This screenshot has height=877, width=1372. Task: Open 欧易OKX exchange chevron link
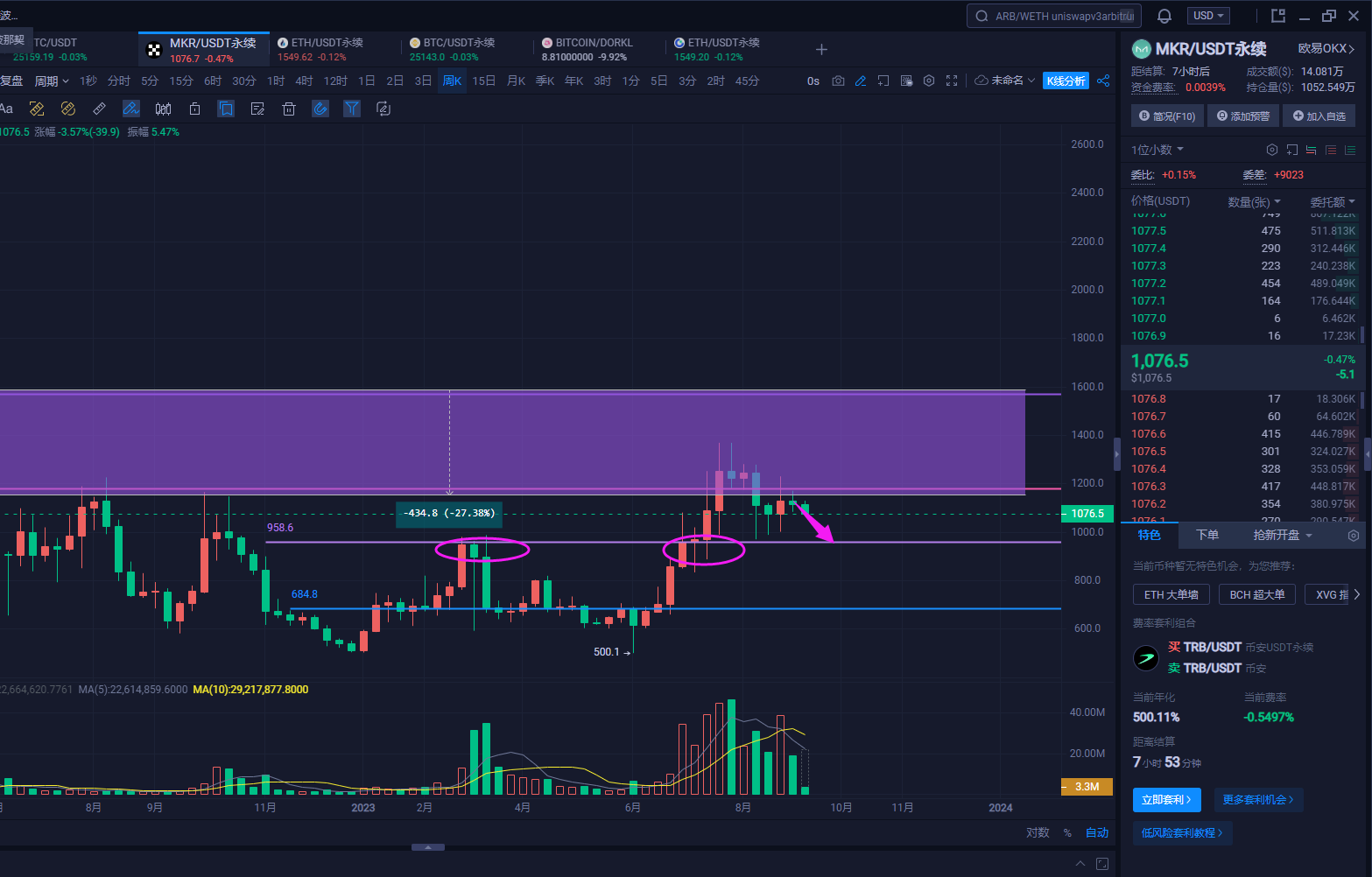coord(1326,49)
